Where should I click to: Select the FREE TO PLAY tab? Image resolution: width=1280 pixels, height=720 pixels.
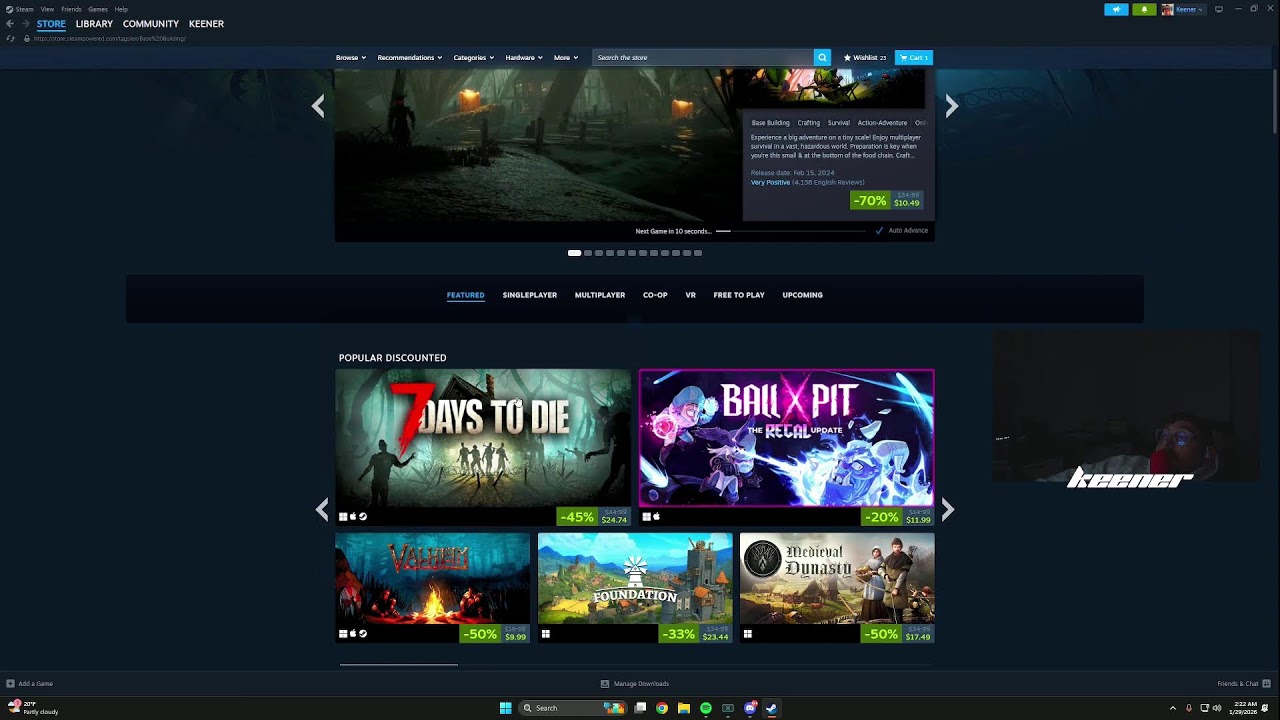click(739, 295)
